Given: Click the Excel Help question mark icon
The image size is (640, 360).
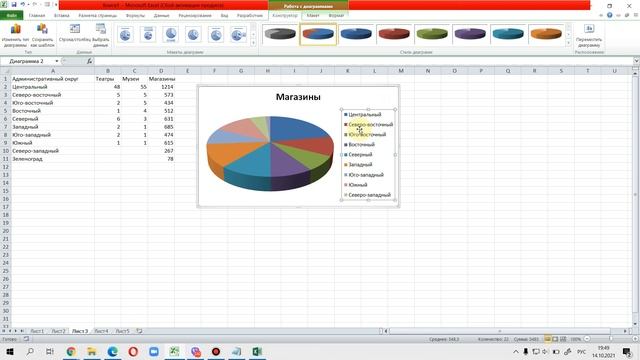Looking at the screenshot, I should coord(609,16).
